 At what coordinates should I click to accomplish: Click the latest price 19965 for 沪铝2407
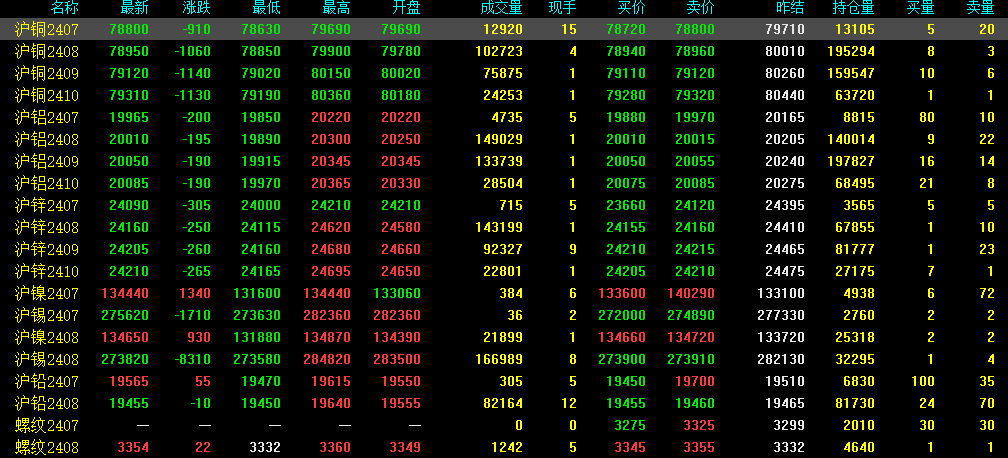[129, 118]
